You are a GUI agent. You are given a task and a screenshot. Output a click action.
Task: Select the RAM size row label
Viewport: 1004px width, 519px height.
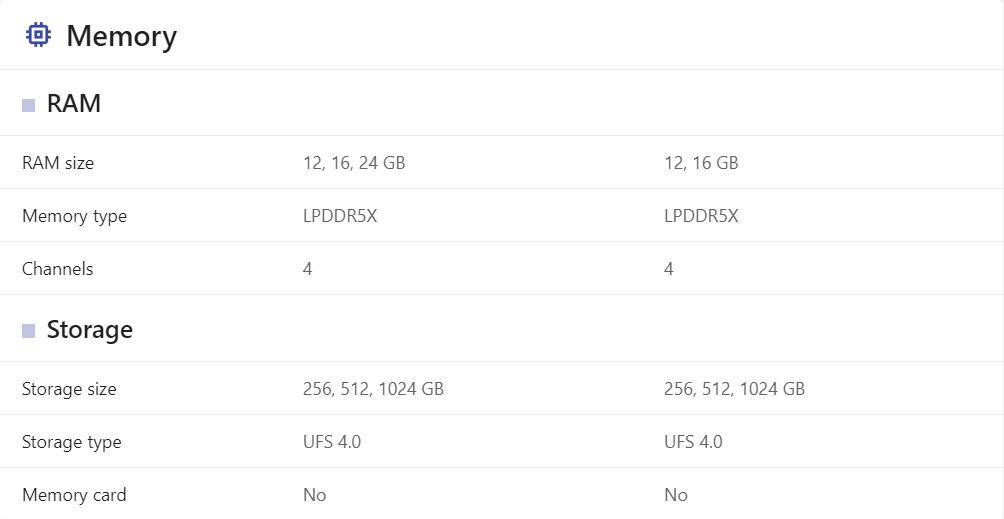(58, 162)
